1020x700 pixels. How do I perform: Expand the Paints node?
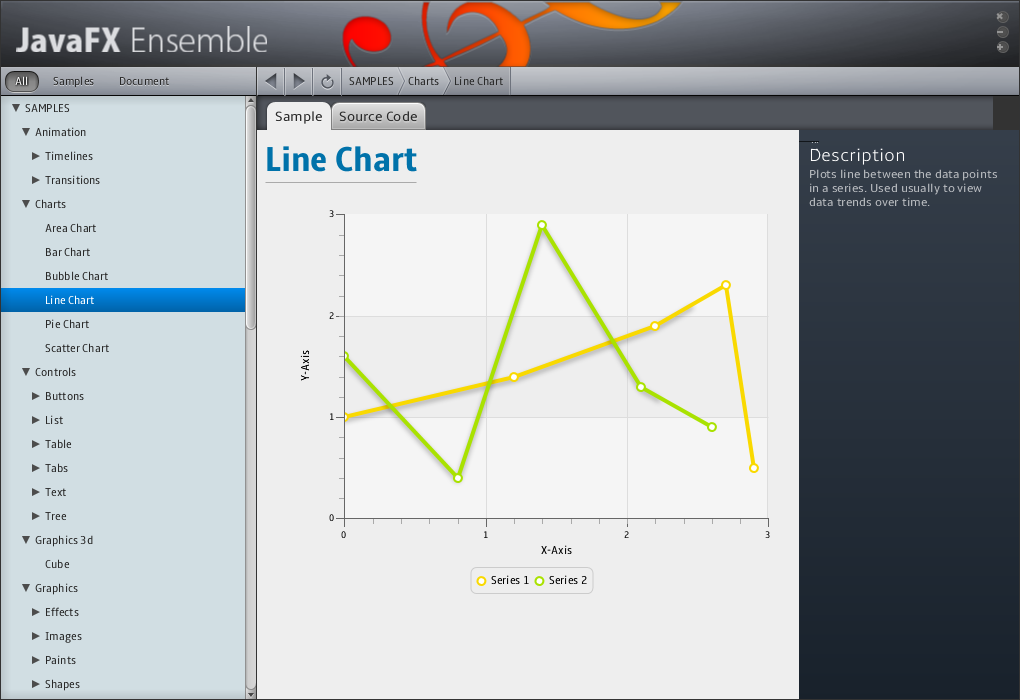coord(36,660)
